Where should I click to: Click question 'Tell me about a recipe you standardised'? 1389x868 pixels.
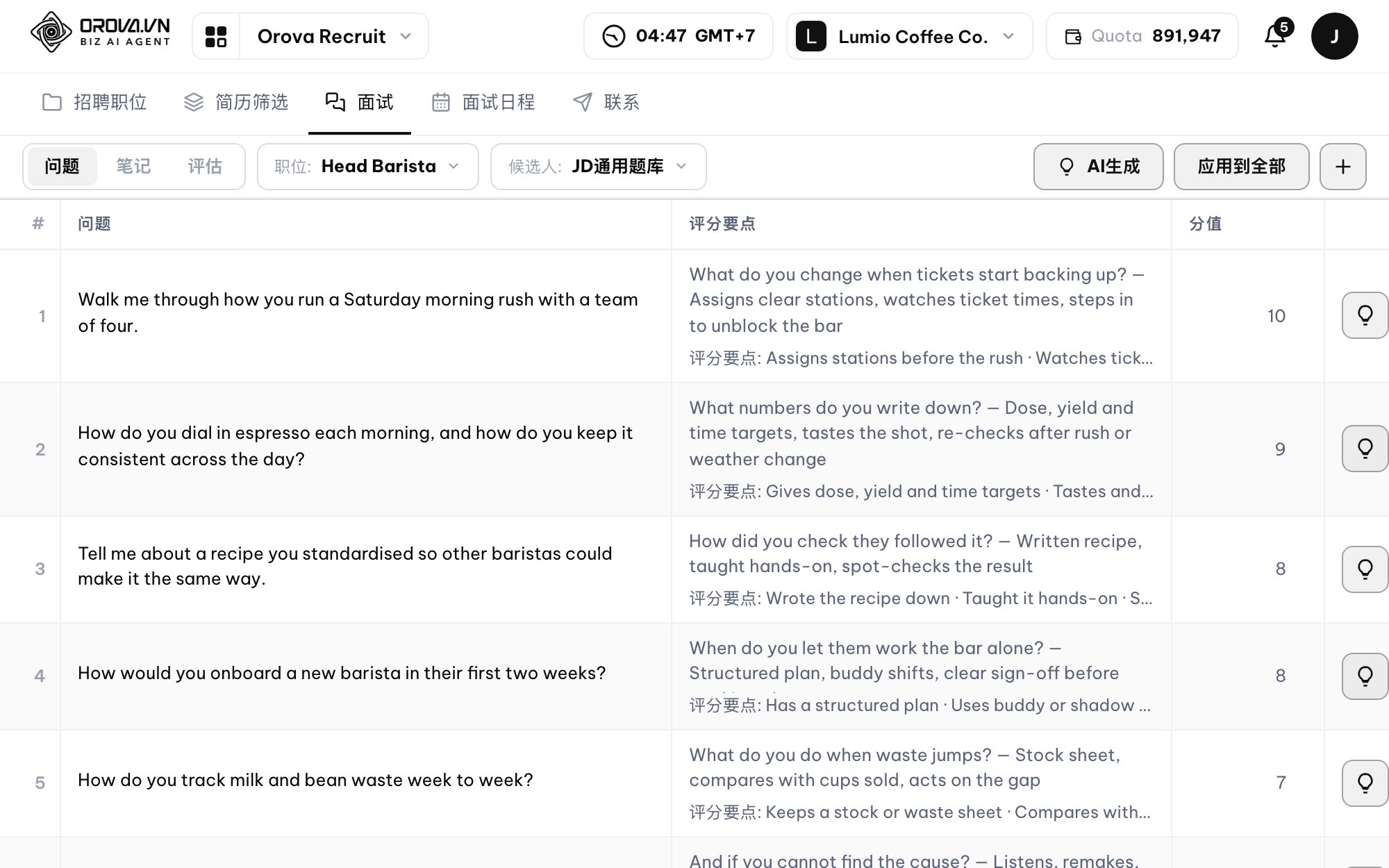click(345, 567)
